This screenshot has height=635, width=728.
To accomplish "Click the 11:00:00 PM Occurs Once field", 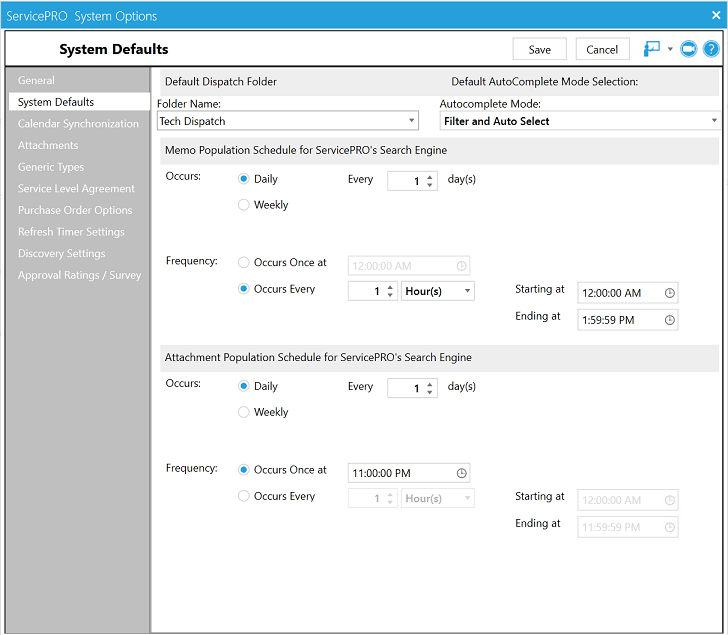I will 409,473.
